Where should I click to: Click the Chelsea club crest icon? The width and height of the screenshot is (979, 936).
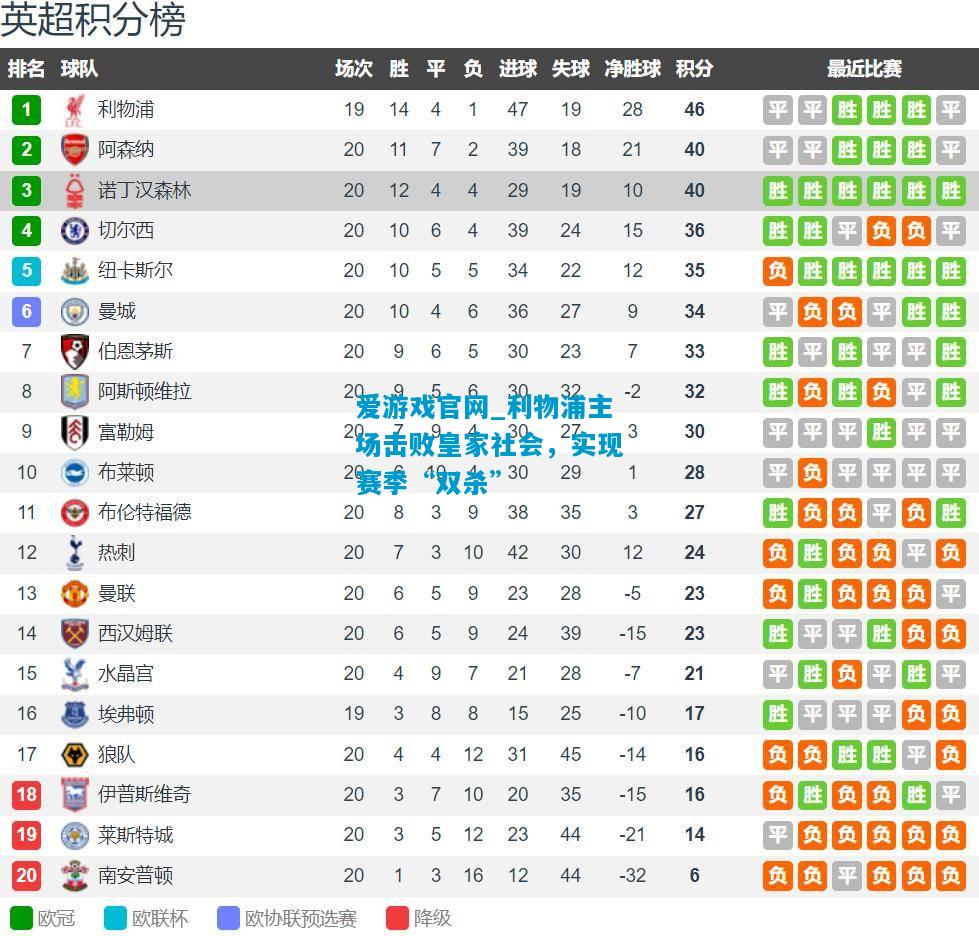tap(74, 230)
